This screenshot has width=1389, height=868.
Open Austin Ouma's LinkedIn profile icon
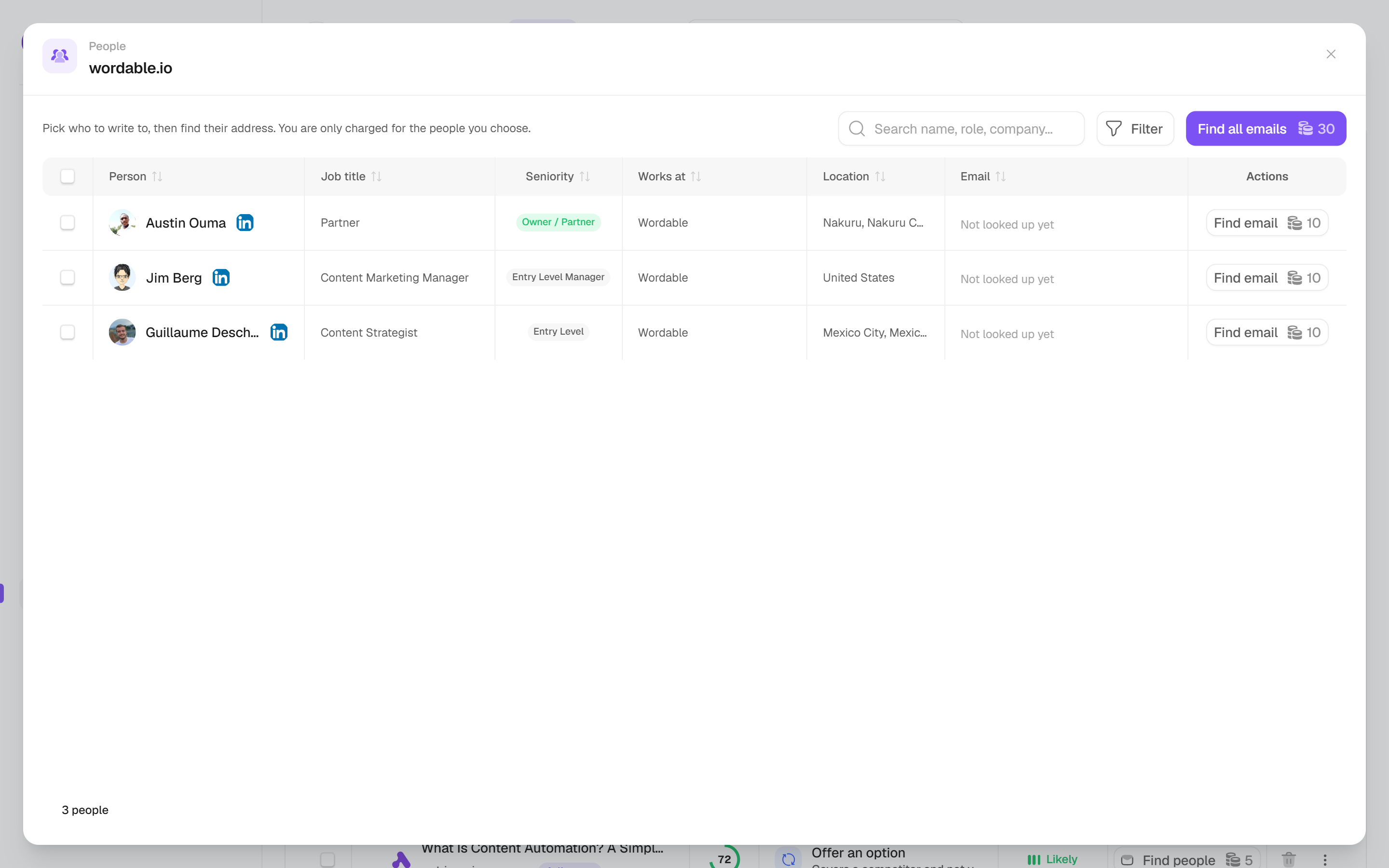tap(245, 223)
